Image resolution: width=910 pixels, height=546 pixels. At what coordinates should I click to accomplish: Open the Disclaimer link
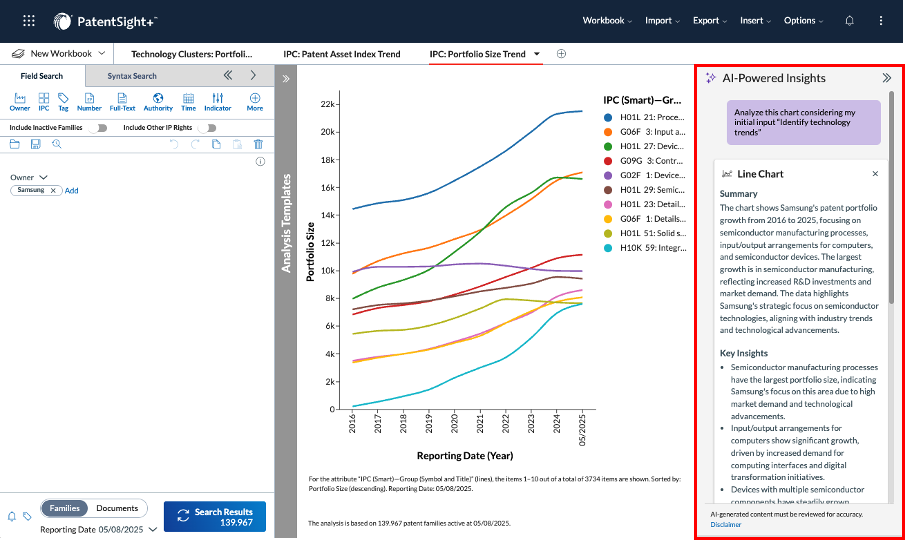tap(725, 525)
